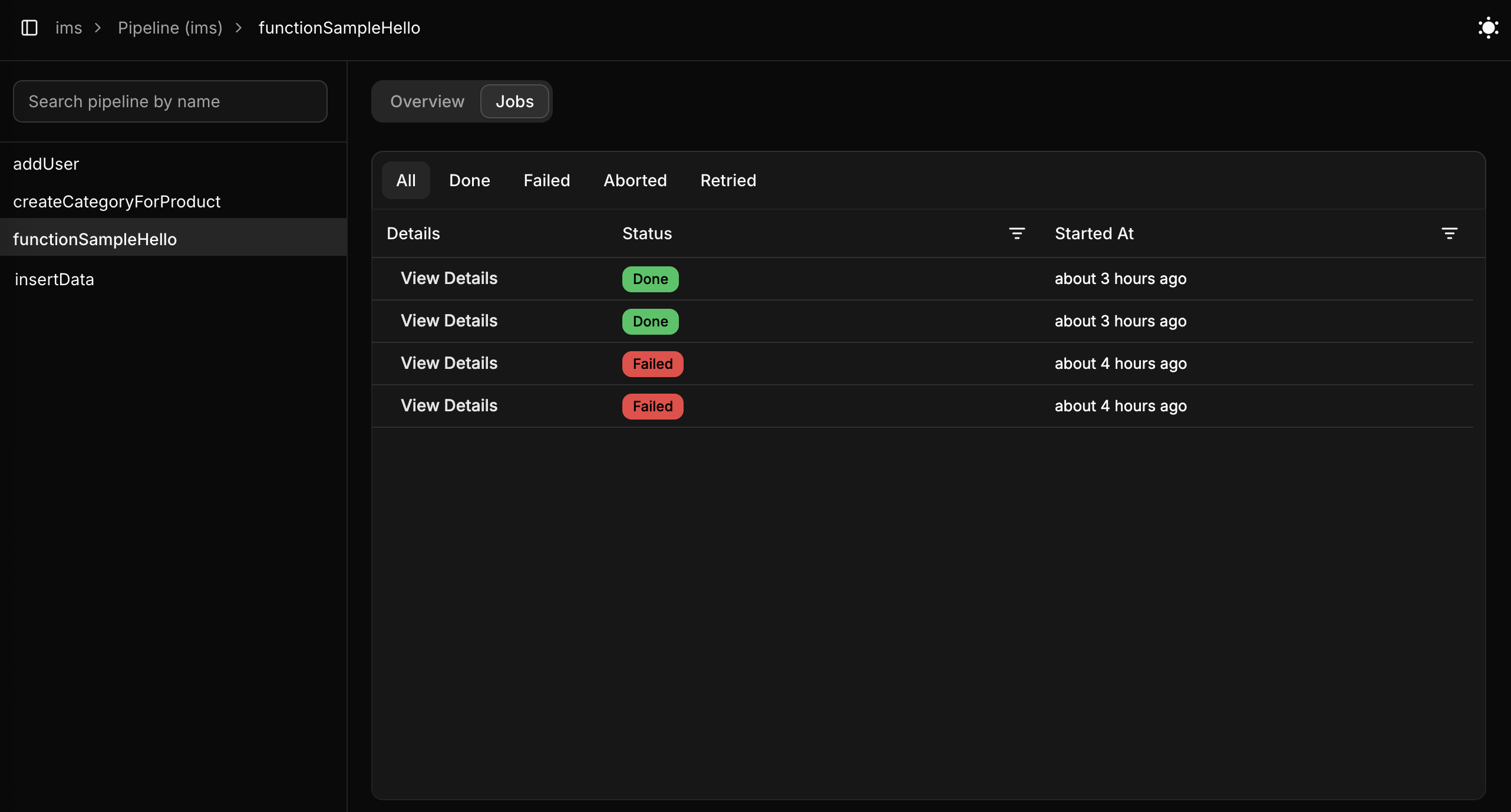Click the search pipeline by name field
The image size is (1511, 812).
click(x=170, y=101)
